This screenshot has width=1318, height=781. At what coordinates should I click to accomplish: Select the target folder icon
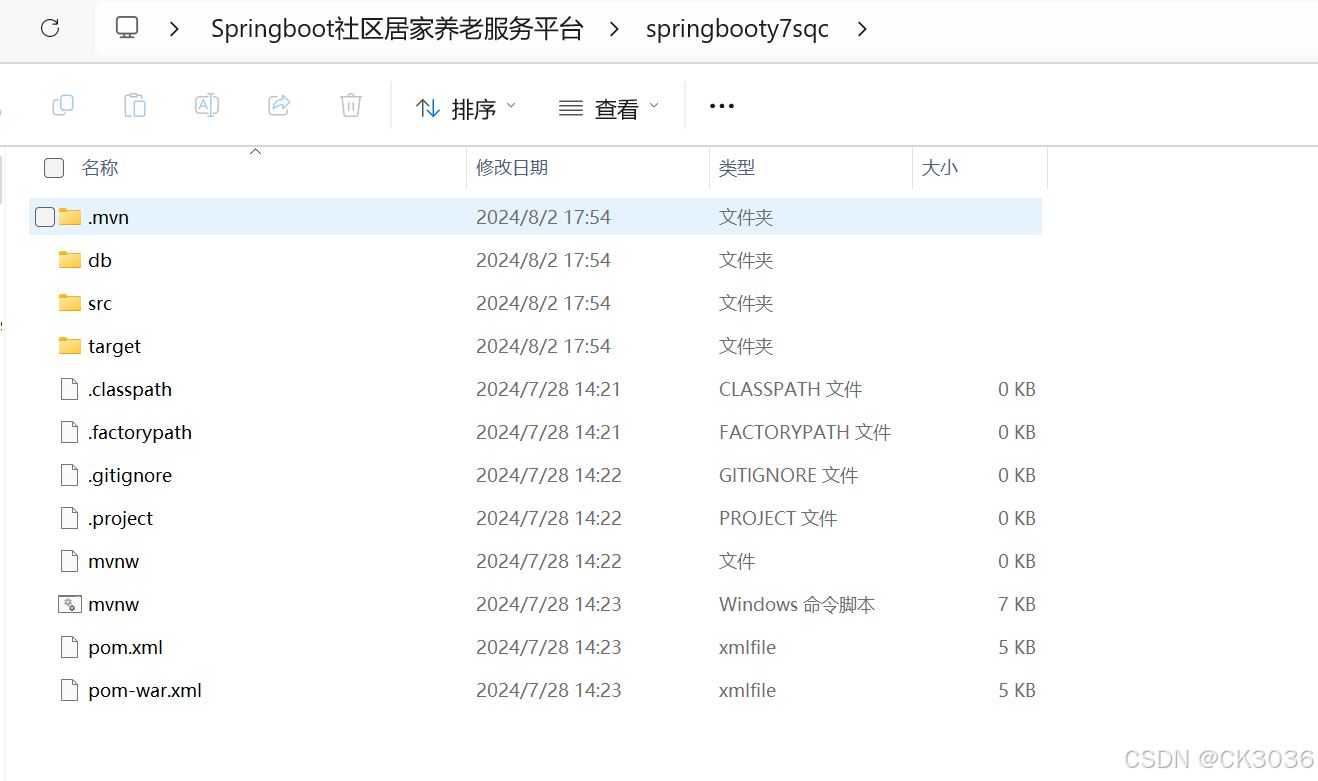pyautogui.click(x=70, y=346)
